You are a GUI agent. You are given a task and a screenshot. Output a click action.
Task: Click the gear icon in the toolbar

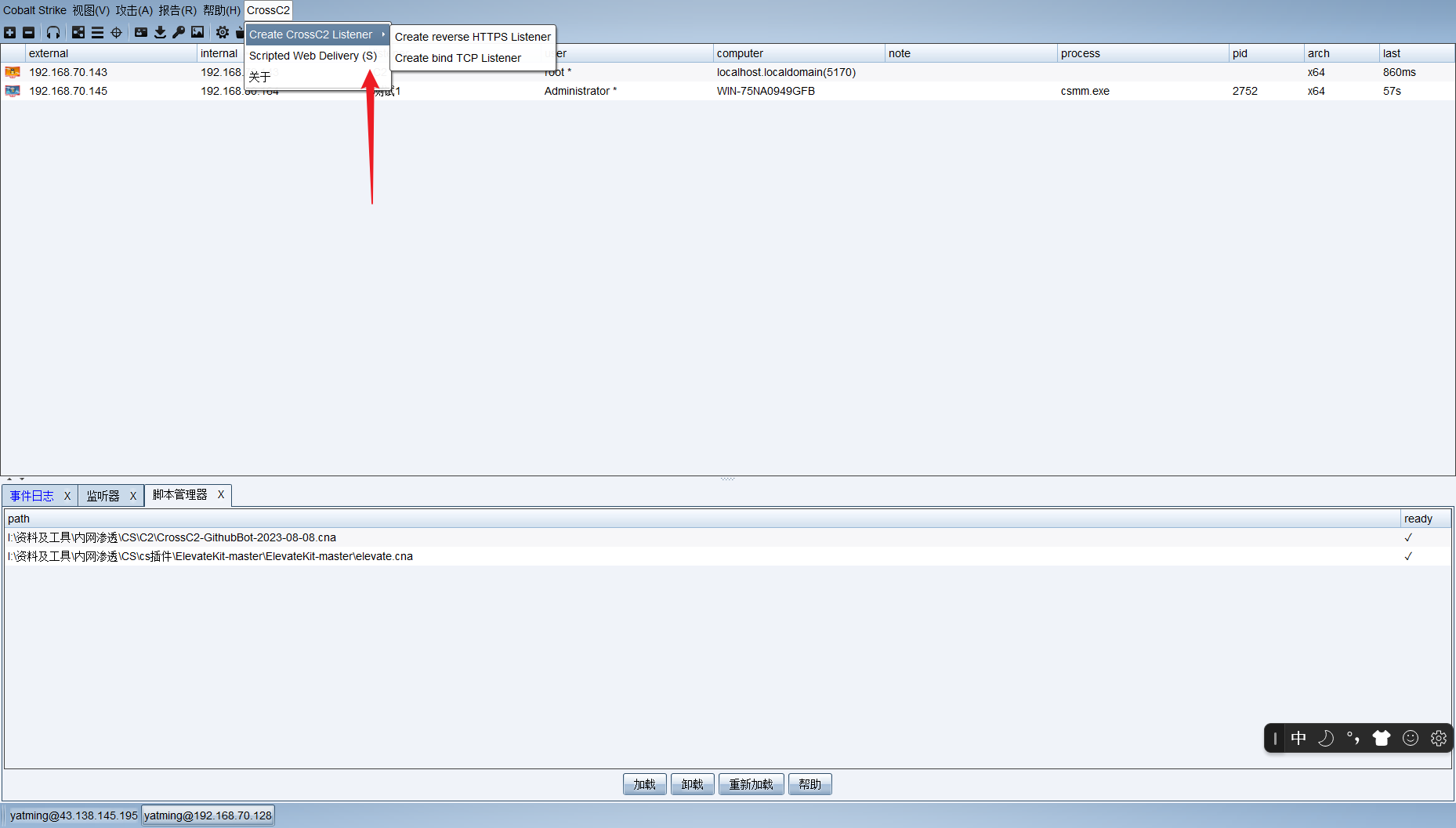point(223,32)
